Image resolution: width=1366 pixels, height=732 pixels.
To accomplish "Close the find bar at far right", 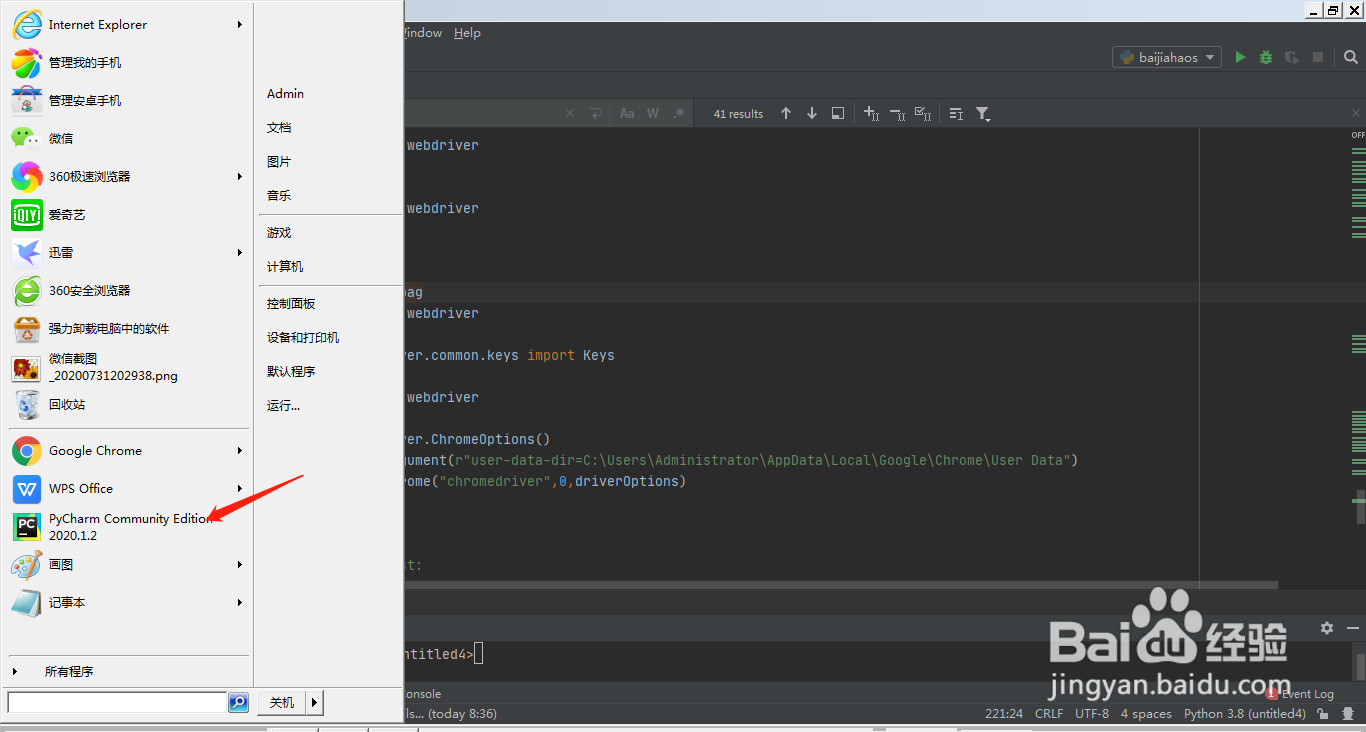I will 1356,113.
